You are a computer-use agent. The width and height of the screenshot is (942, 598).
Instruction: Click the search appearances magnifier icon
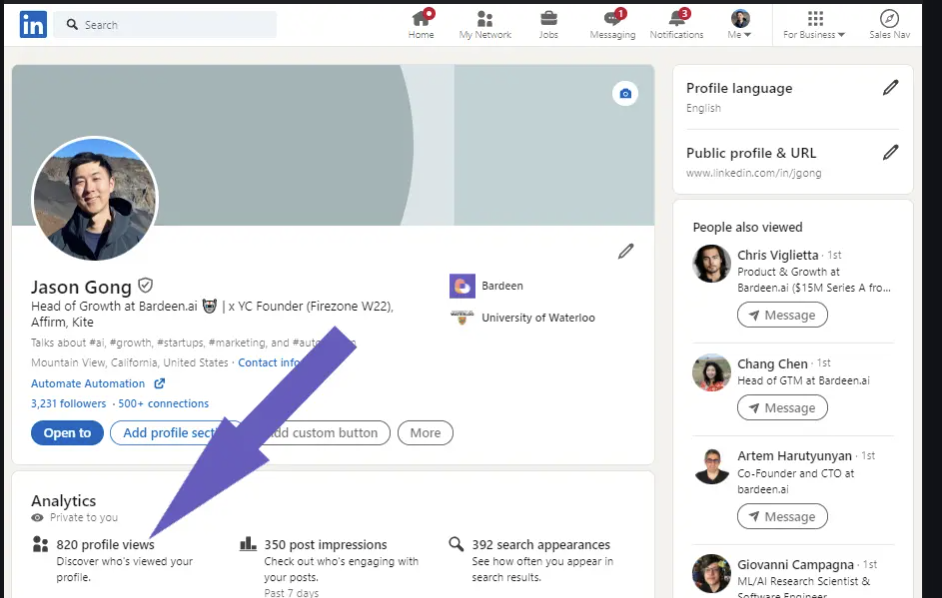pyautogui.click(x=456, y=544)
